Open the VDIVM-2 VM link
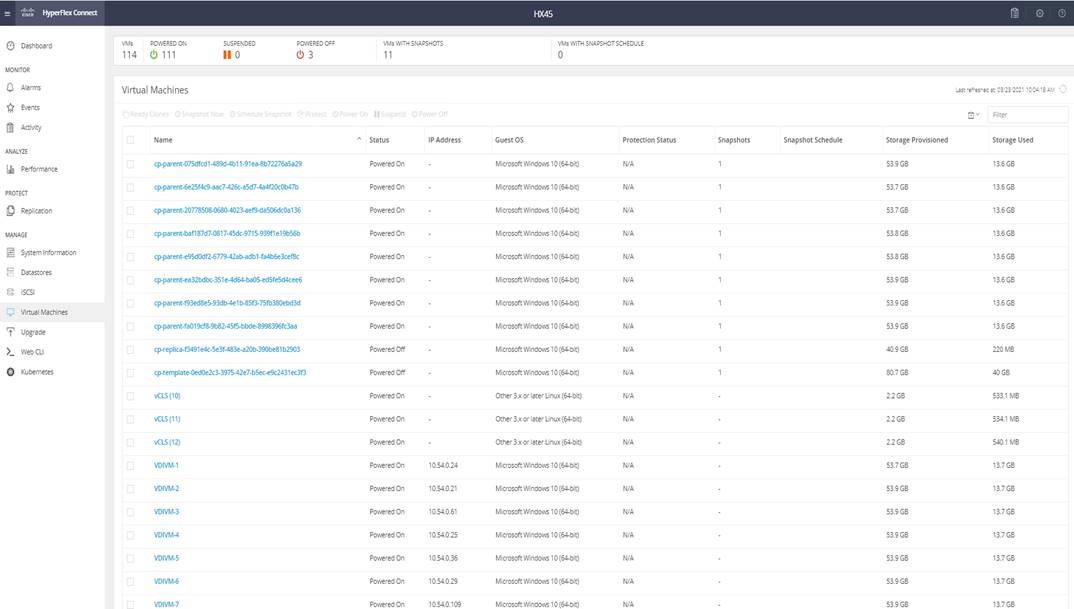 point(166,489)
